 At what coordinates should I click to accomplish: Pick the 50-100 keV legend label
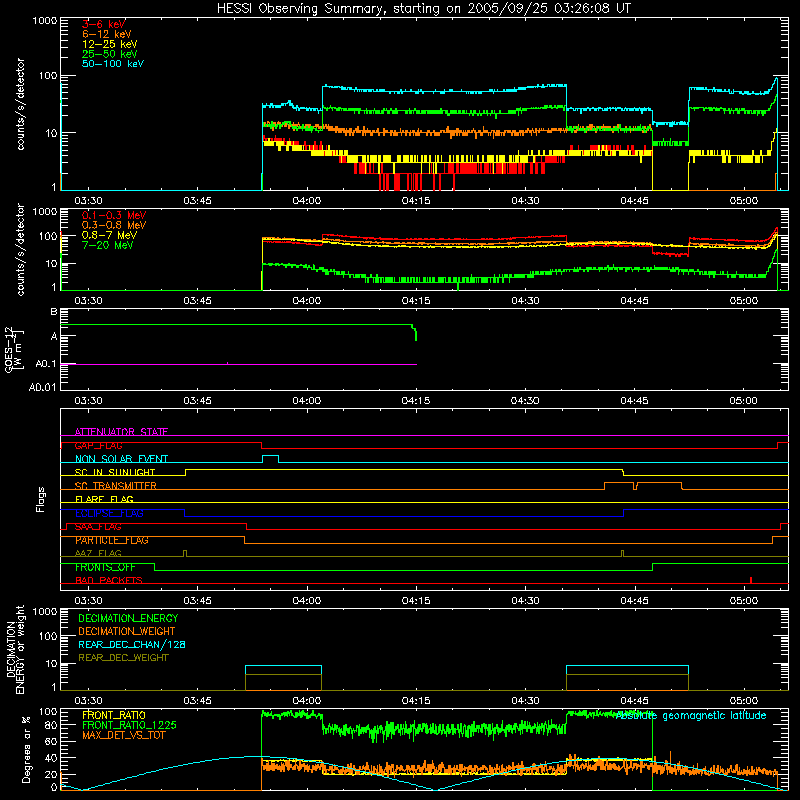pos(113,64)
